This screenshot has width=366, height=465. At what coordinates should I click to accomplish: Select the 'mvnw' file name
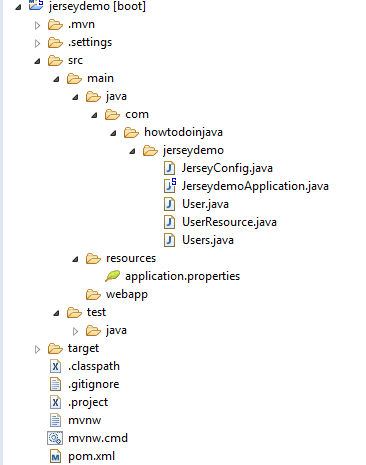(84, 421)
